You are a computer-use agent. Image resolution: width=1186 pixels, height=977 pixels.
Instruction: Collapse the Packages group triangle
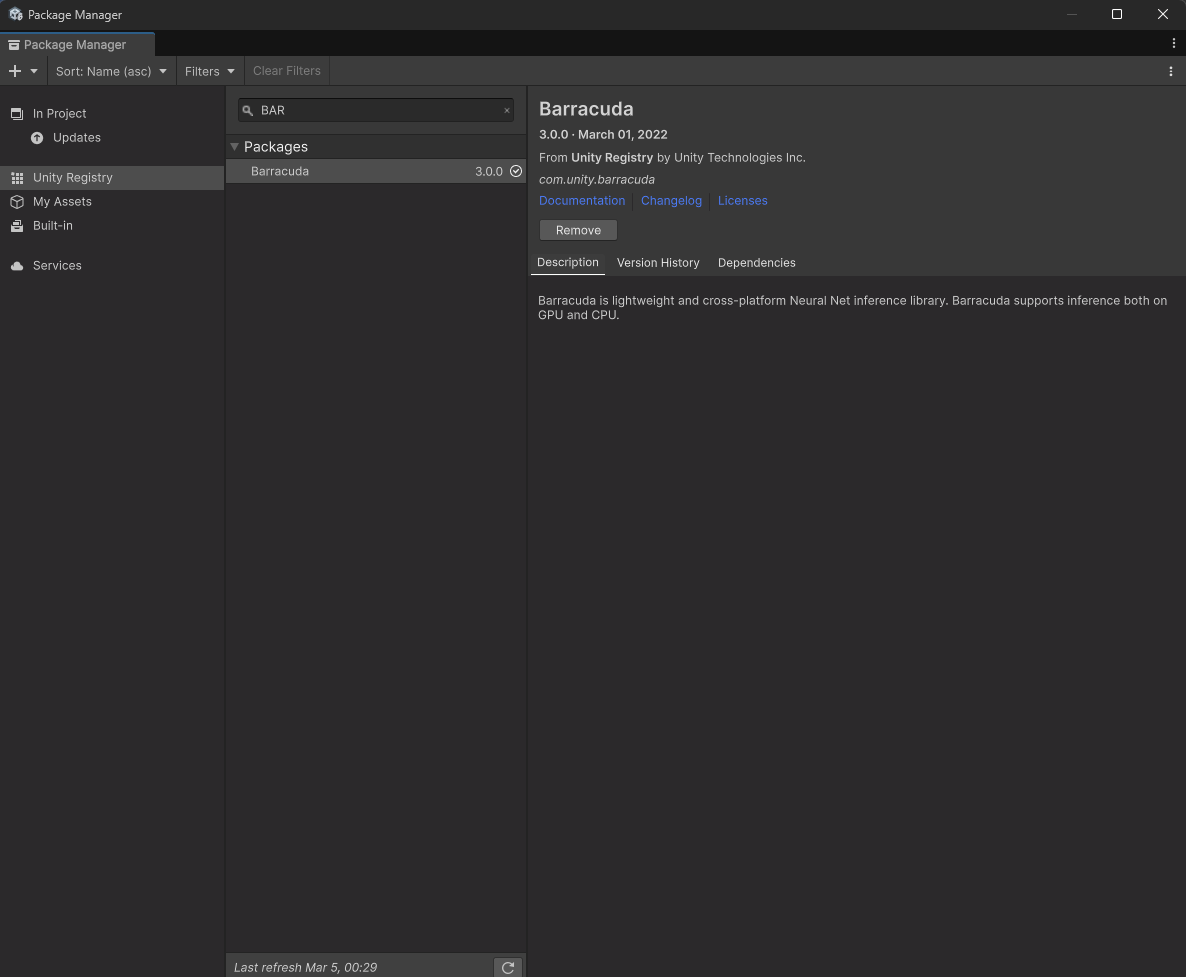pyautogui.click(x=234, y=147)
